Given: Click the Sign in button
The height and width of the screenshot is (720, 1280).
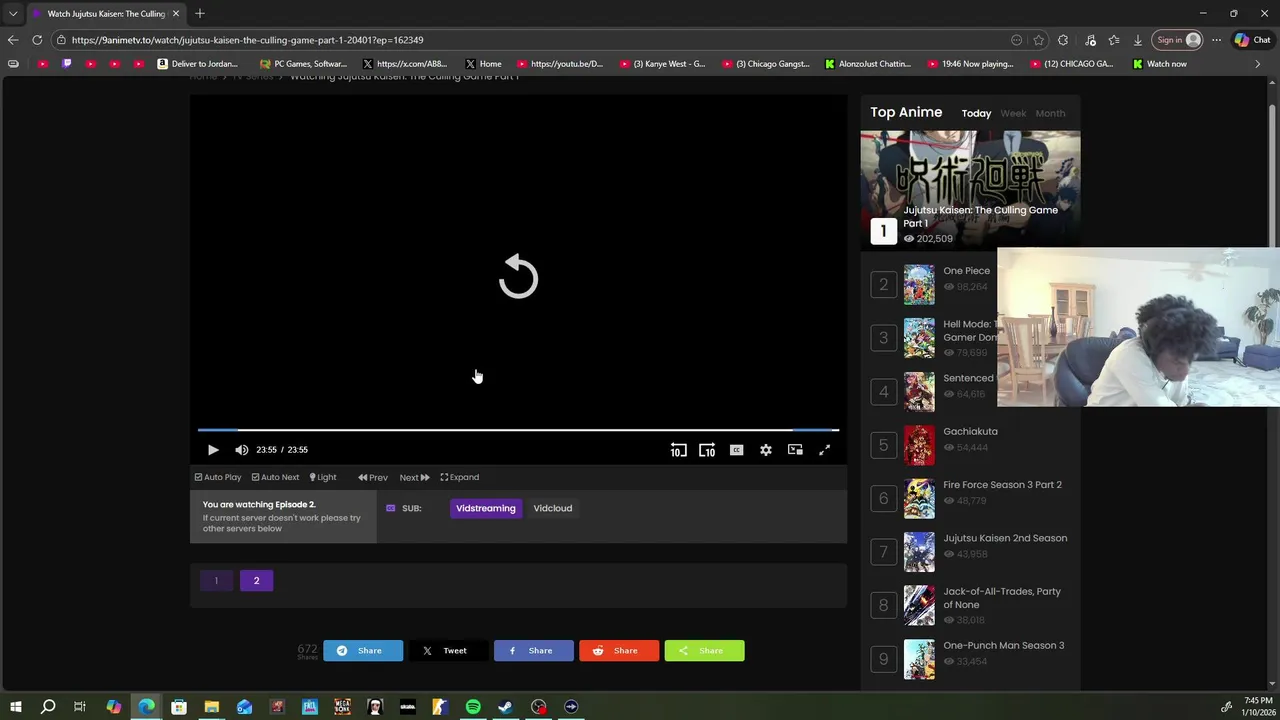Looking at the screenshot, I should click(1177, 40).
